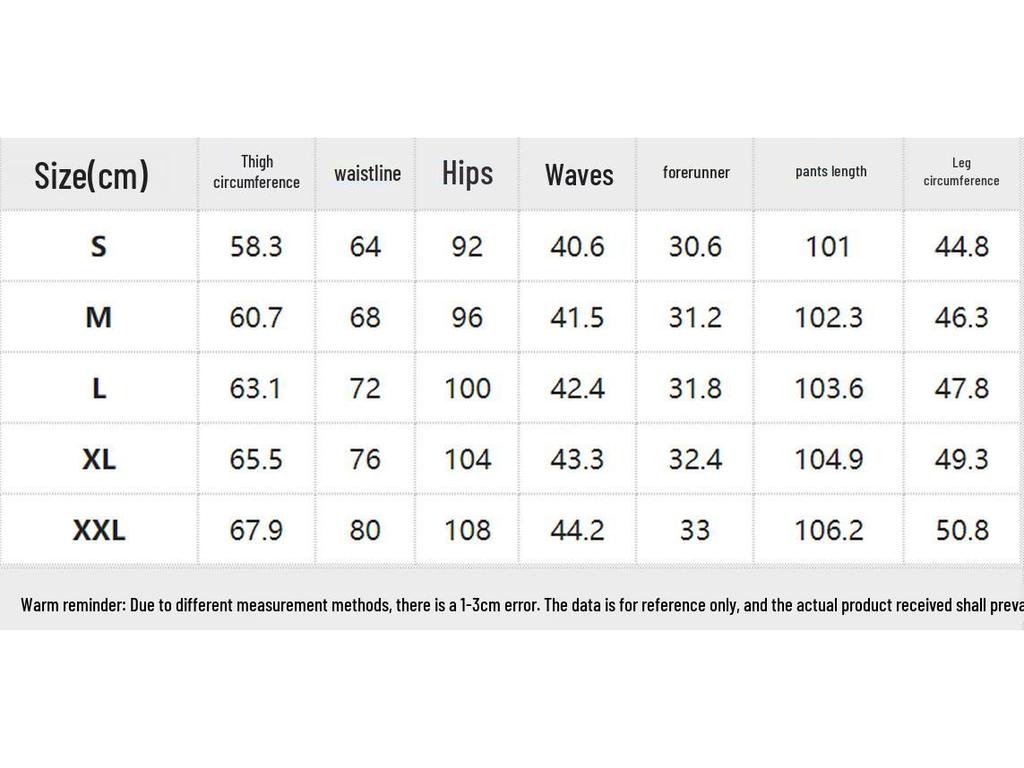Viewport: 1024px width, 768px height.
Task: Select the 43.3 waves value
Action: point(577,459)
